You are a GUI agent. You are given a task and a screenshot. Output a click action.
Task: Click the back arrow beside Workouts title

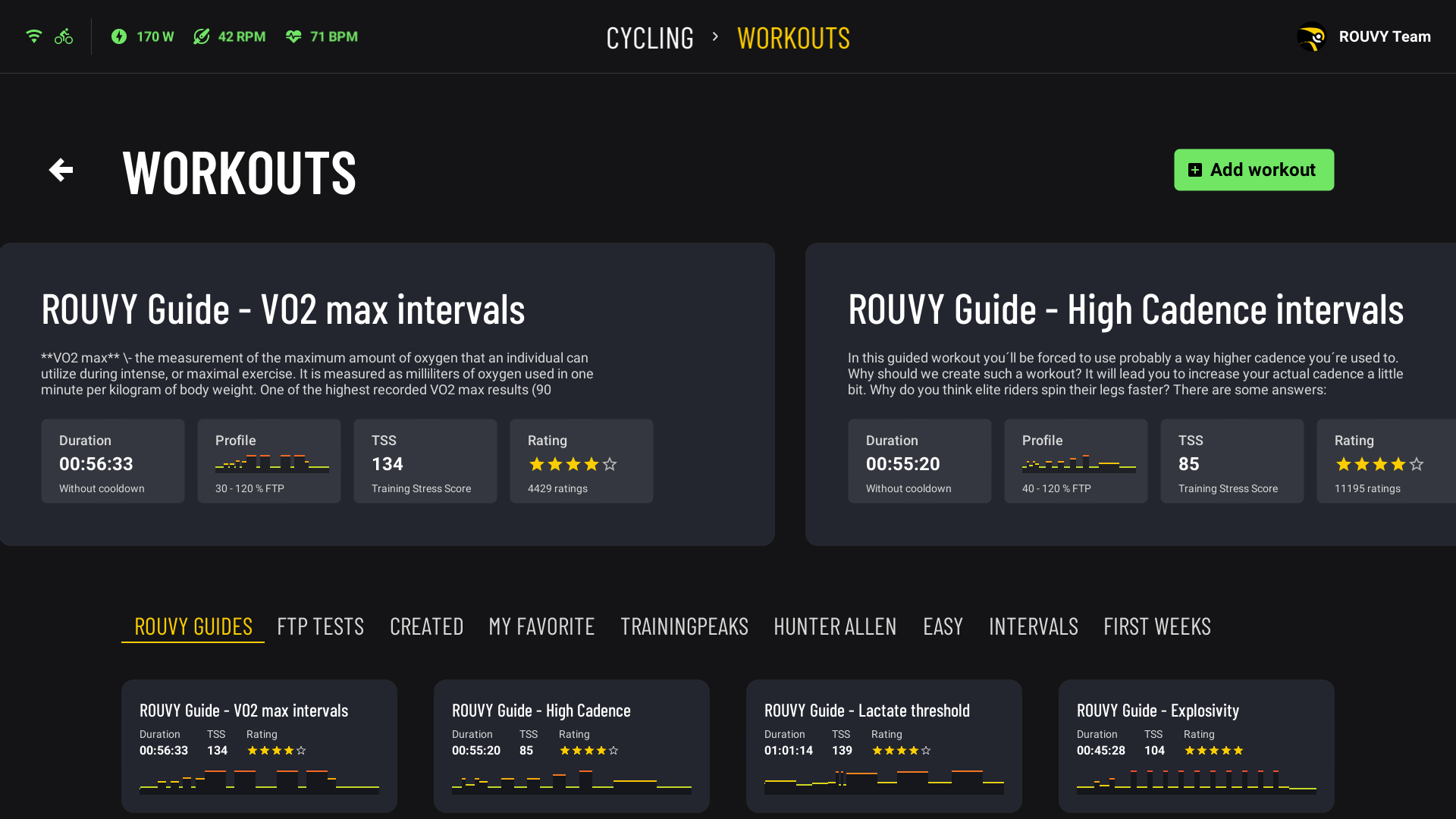61,170
